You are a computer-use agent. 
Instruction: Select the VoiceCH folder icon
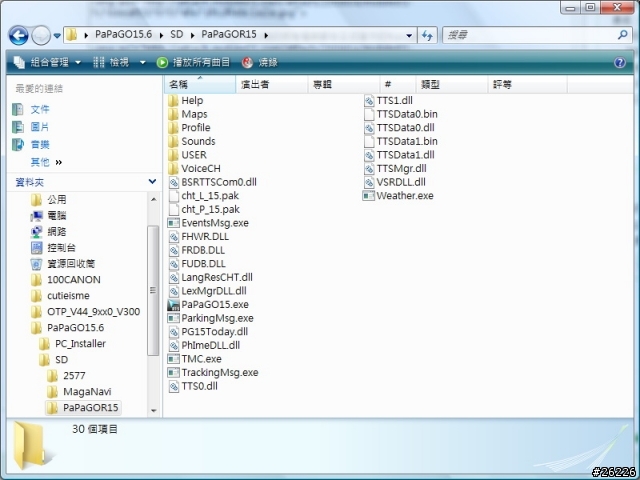pyautogui.click(x=173, y=168)
